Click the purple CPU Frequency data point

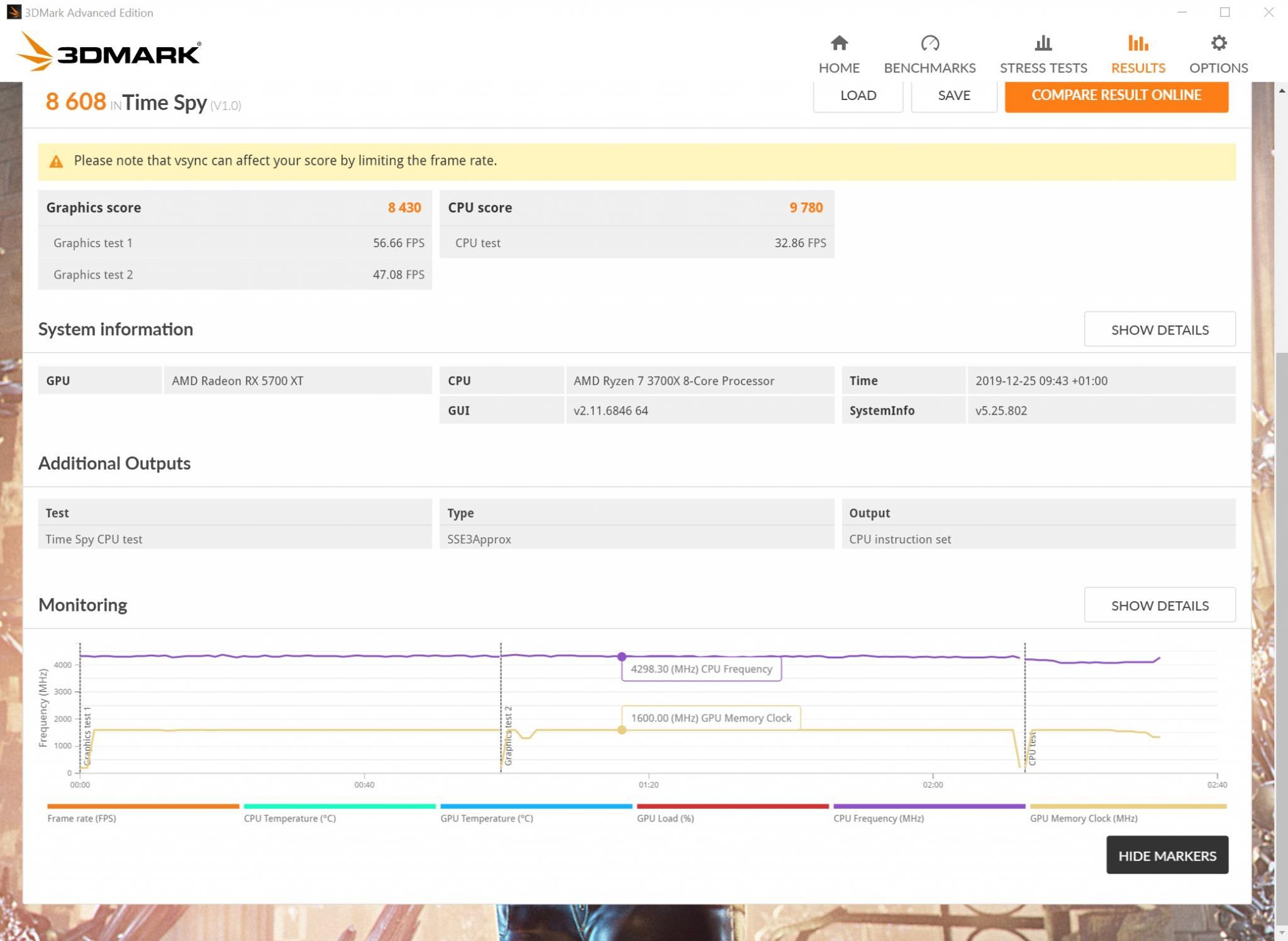pyautogui.click(x=621, y=656)
